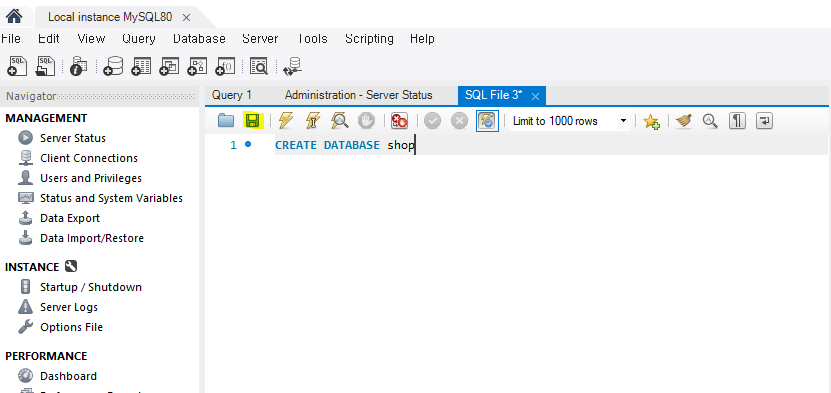Open find panel magnifier icon
This screenshot has height=393, width=831.
(x=710, y=121)
